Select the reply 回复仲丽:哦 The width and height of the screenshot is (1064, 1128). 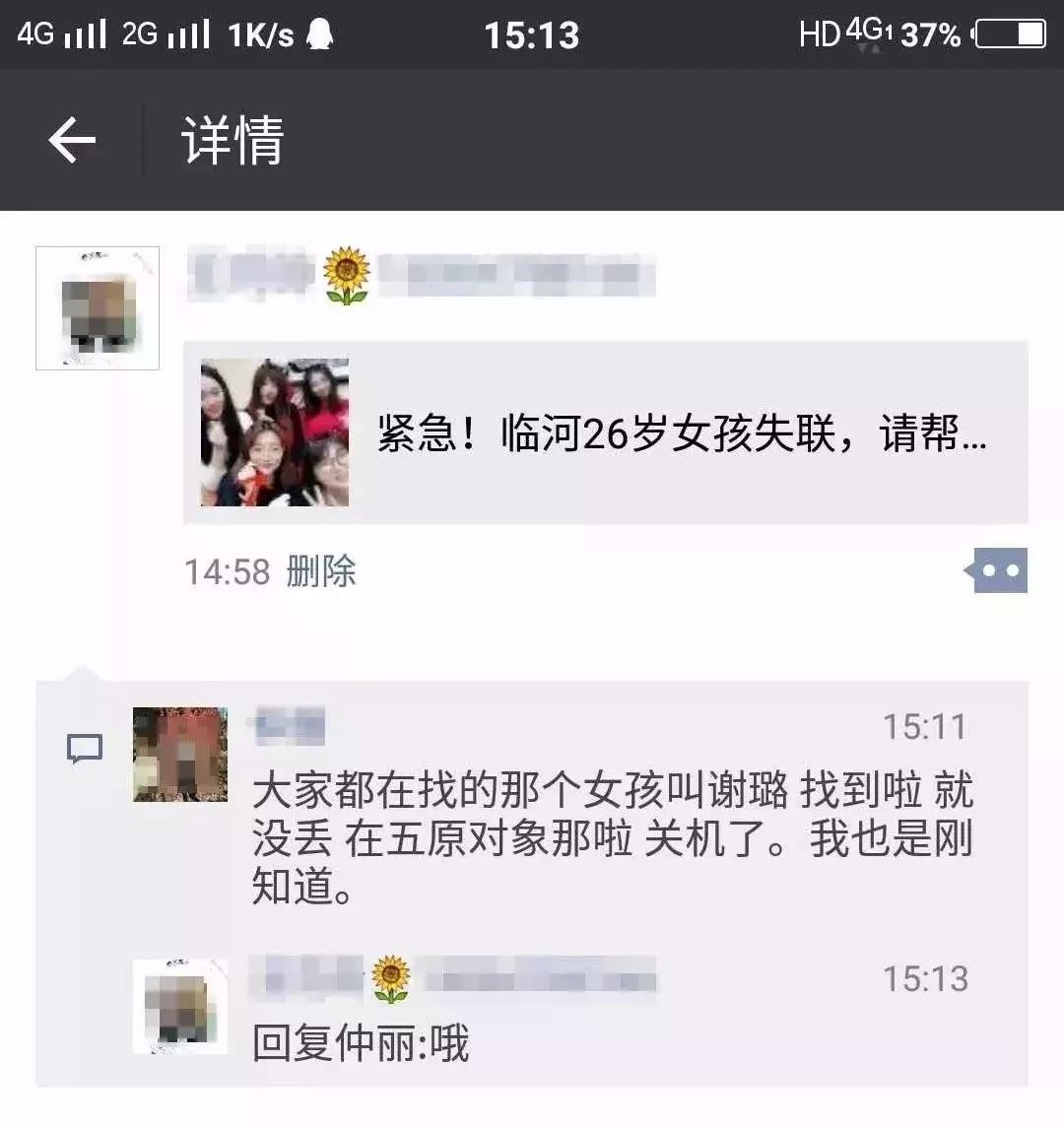[361, 1043]
